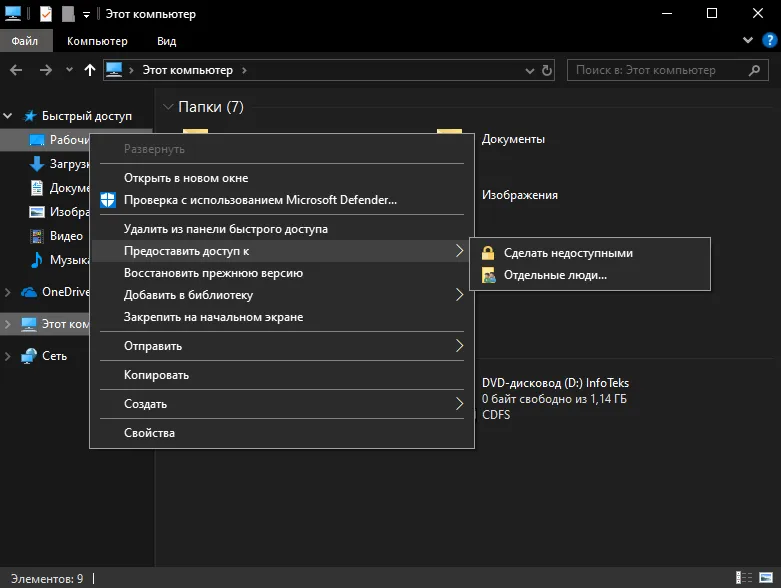This screenshot has width=781, height=588.
Task: Open the Вид ribbon tab
Action: (166, 41)
